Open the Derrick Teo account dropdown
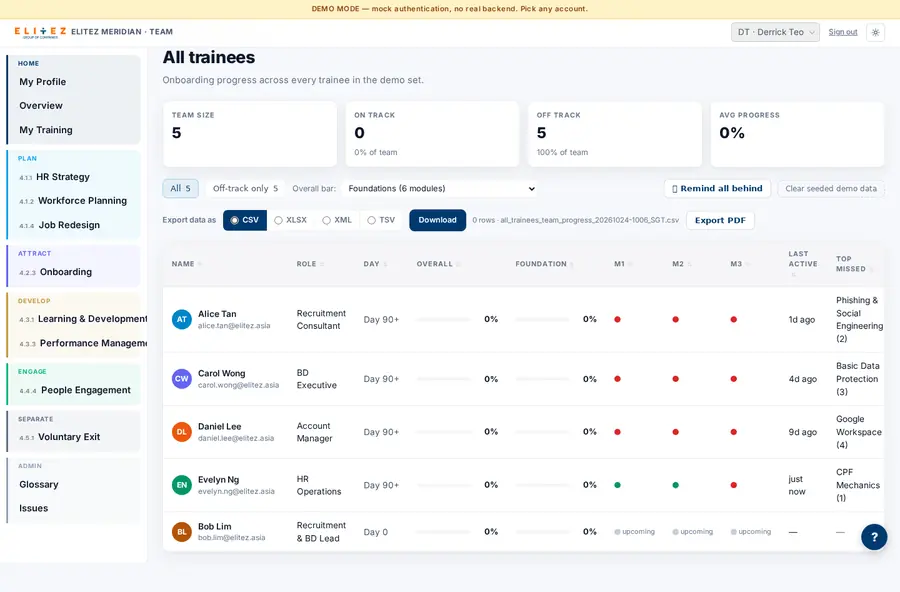900x592 pixels. pyautogui.click(x=775, y=32)
